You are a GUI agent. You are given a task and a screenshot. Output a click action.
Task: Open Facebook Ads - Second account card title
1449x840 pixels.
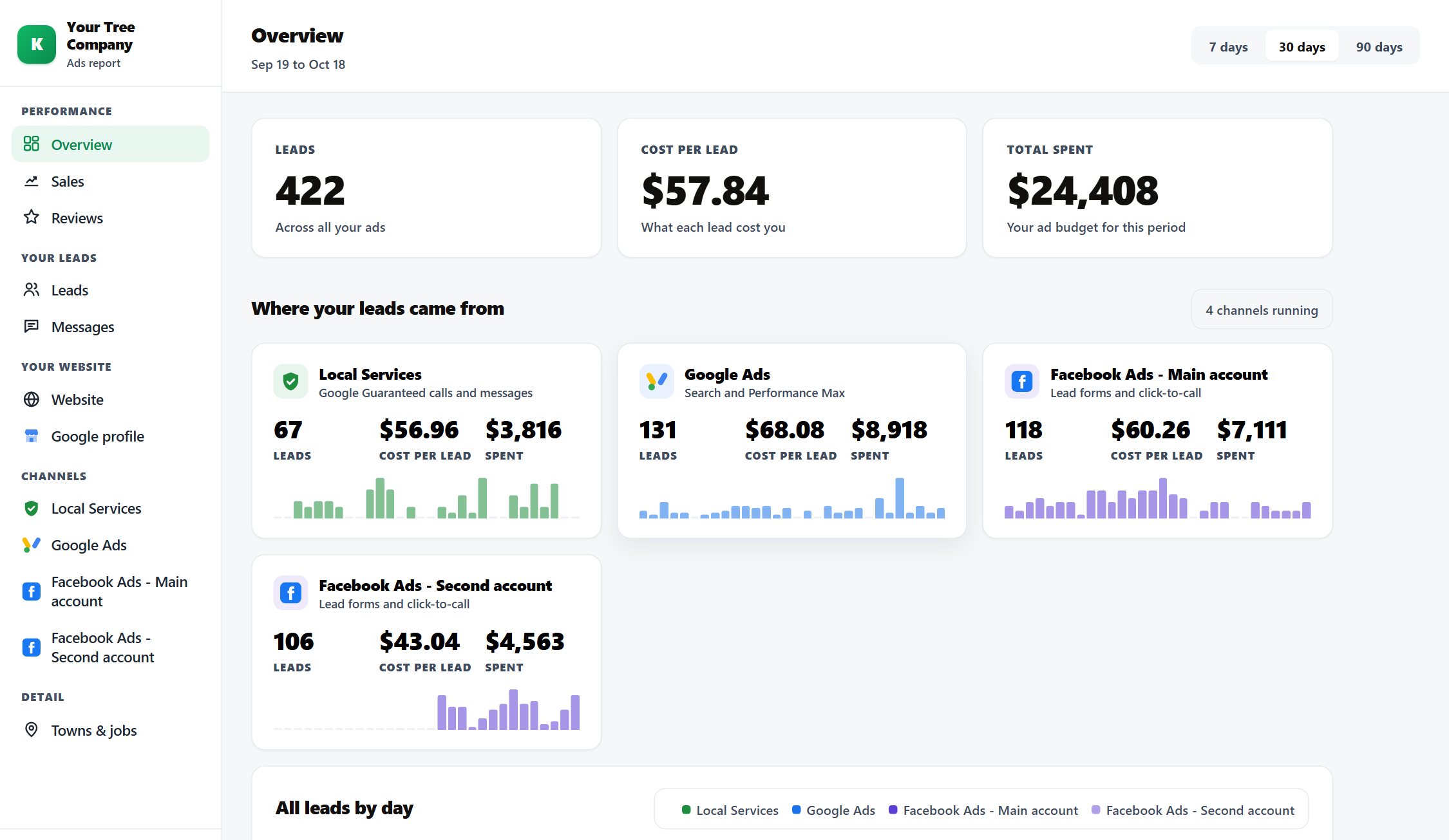tap(435, 585)
